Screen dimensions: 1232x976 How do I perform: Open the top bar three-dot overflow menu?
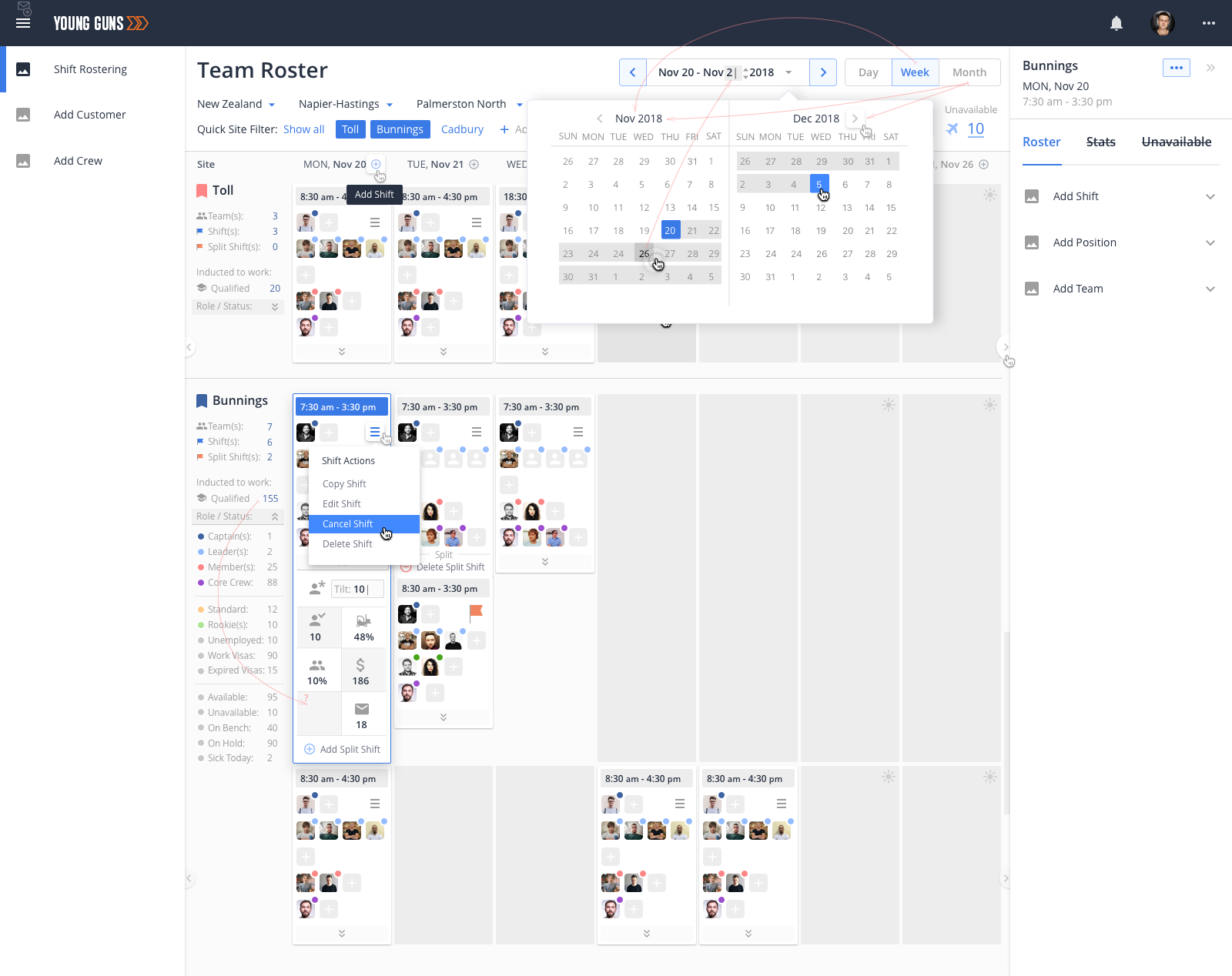(1209, 23)
